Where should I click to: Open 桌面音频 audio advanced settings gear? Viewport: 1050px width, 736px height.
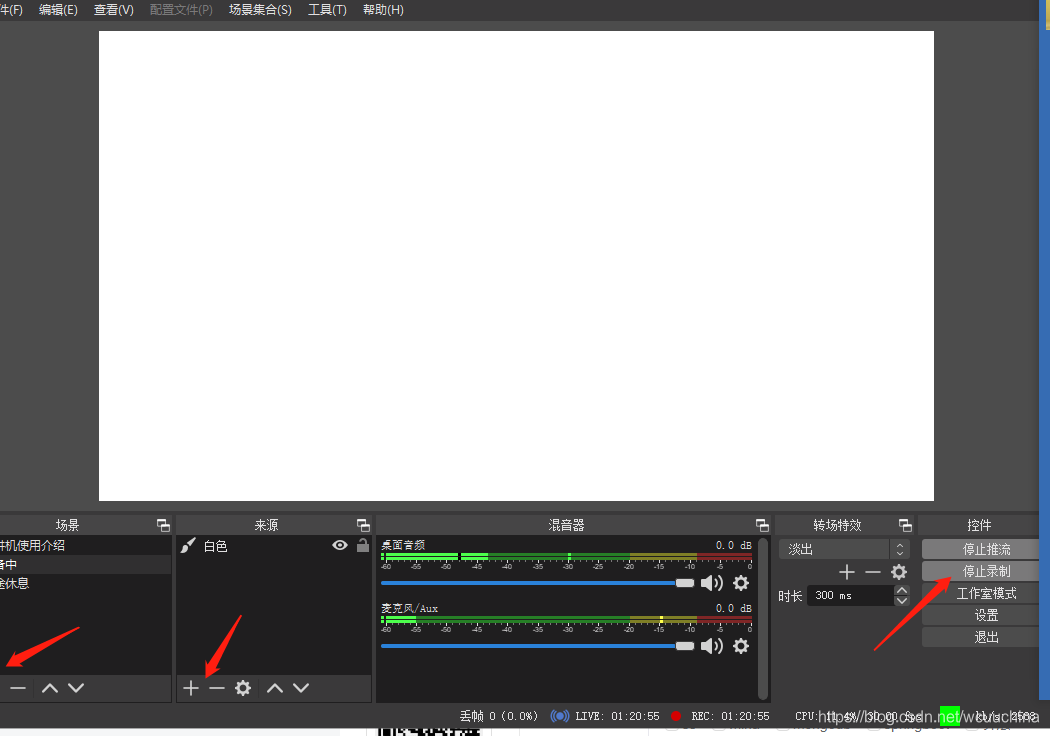740,582
